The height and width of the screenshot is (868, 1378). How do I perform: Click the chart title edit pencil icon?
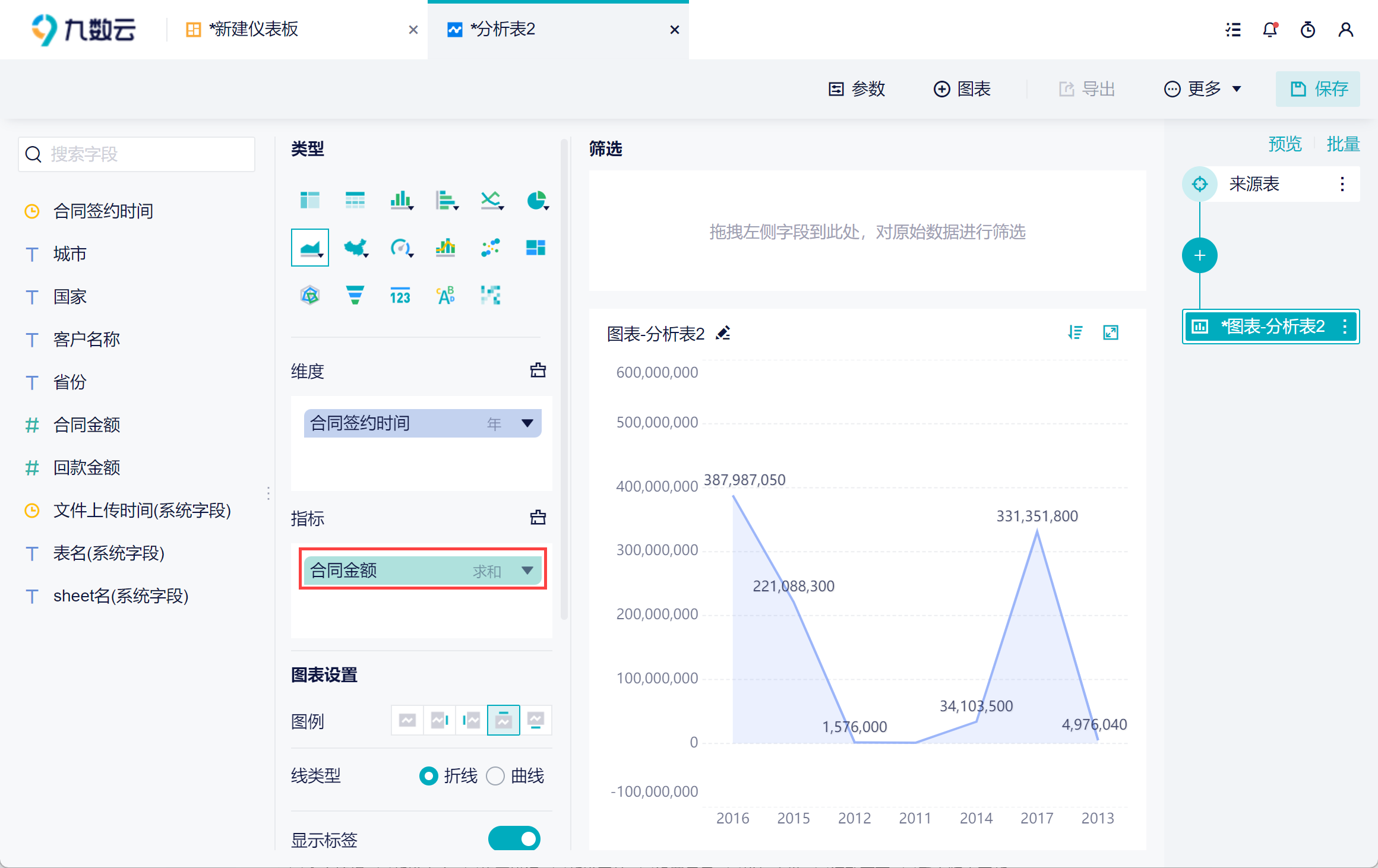[723, 333]
